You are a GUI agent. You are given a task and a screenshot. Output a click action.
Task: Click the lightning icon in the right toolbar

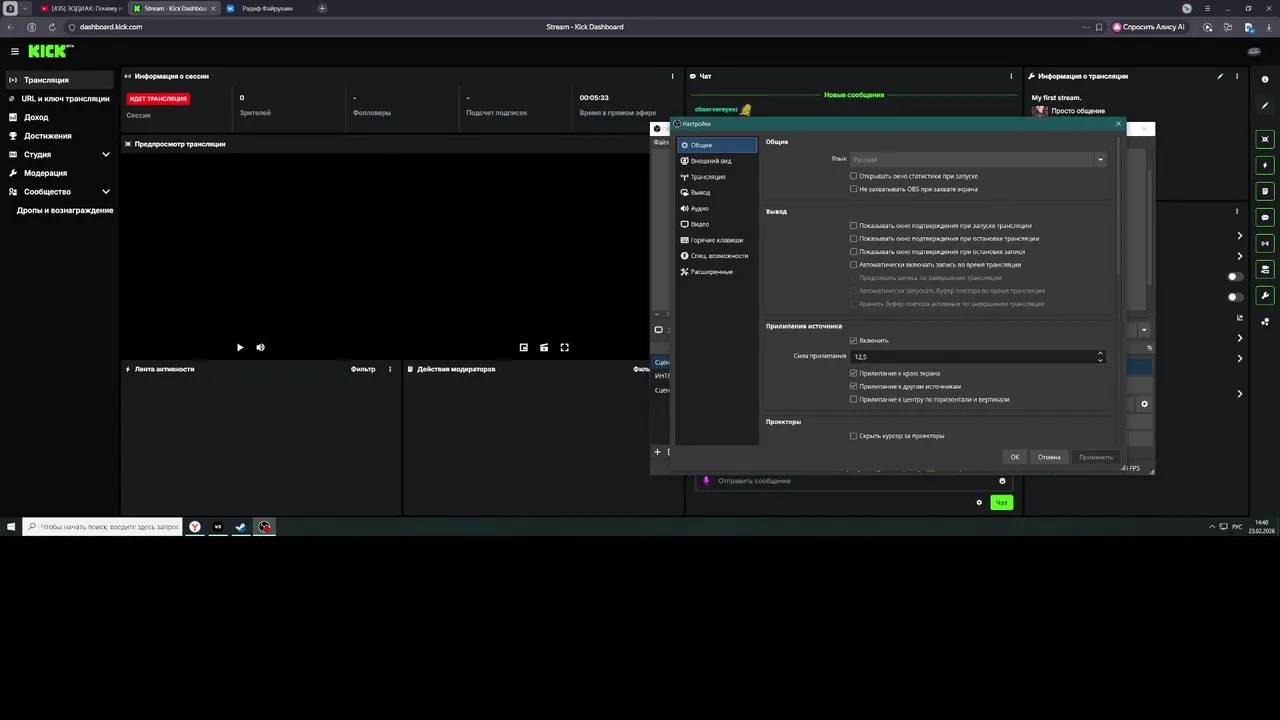pyautogui.click(x=1265, y=165)
